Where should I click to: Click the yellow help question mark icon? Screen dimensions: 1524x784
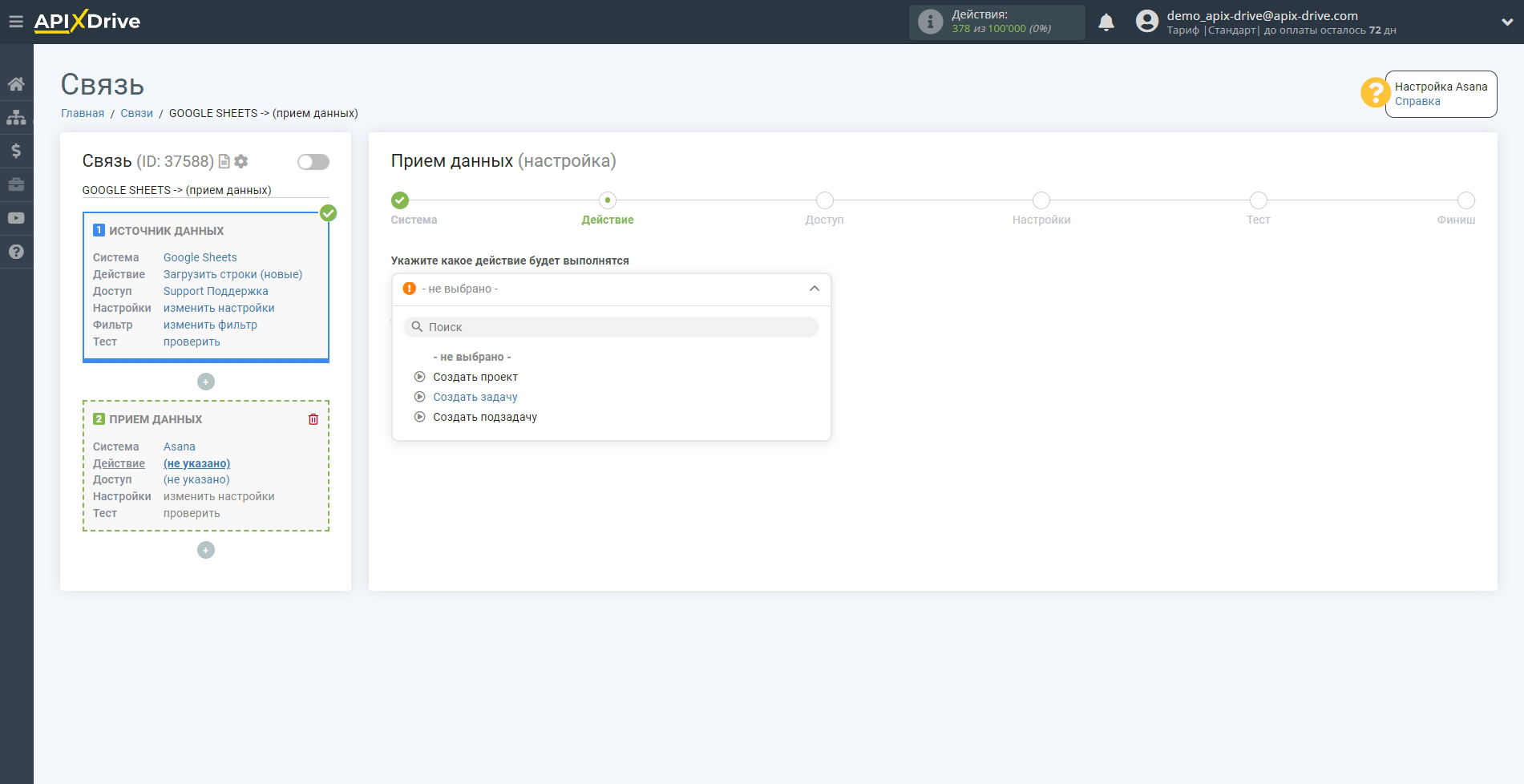[1375, 92]
